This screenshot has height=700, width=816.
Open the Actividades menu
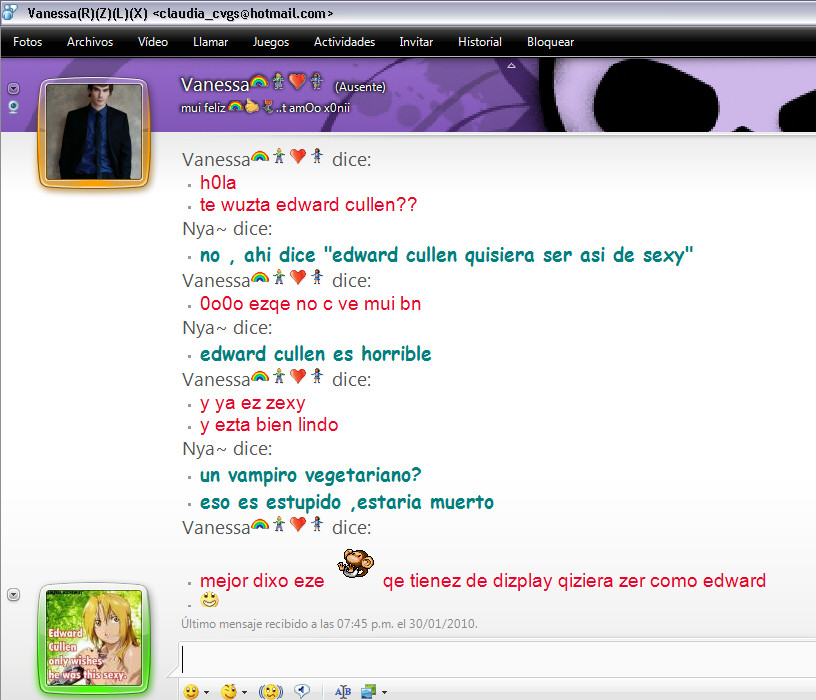pyautogui.click(x=345, y=42)
